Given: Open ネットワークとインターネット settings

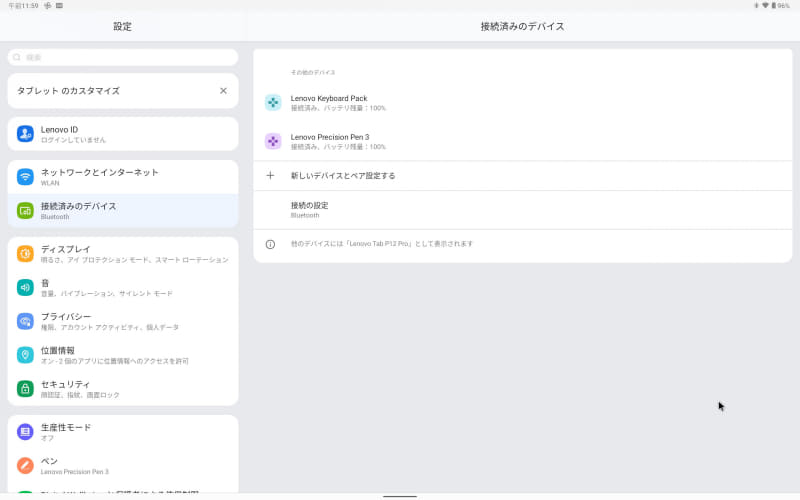Looking at the screenshot, I should (x=123, y=177).
